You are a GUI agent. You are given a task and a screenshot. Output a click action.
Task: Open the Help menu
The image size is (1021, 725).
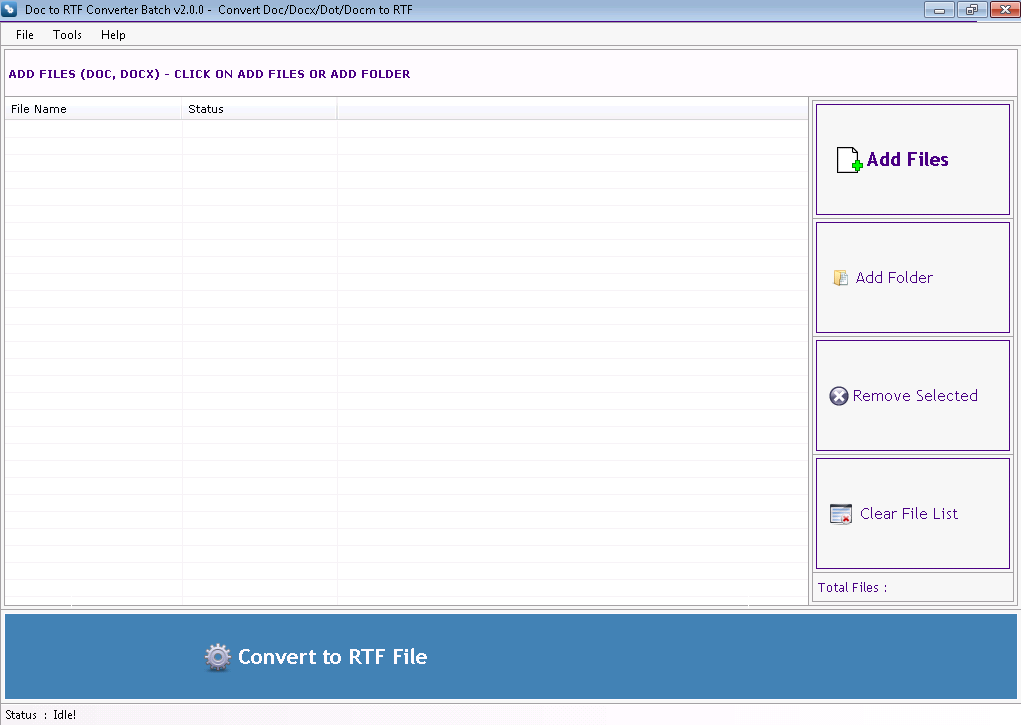(x=113, y=35)
